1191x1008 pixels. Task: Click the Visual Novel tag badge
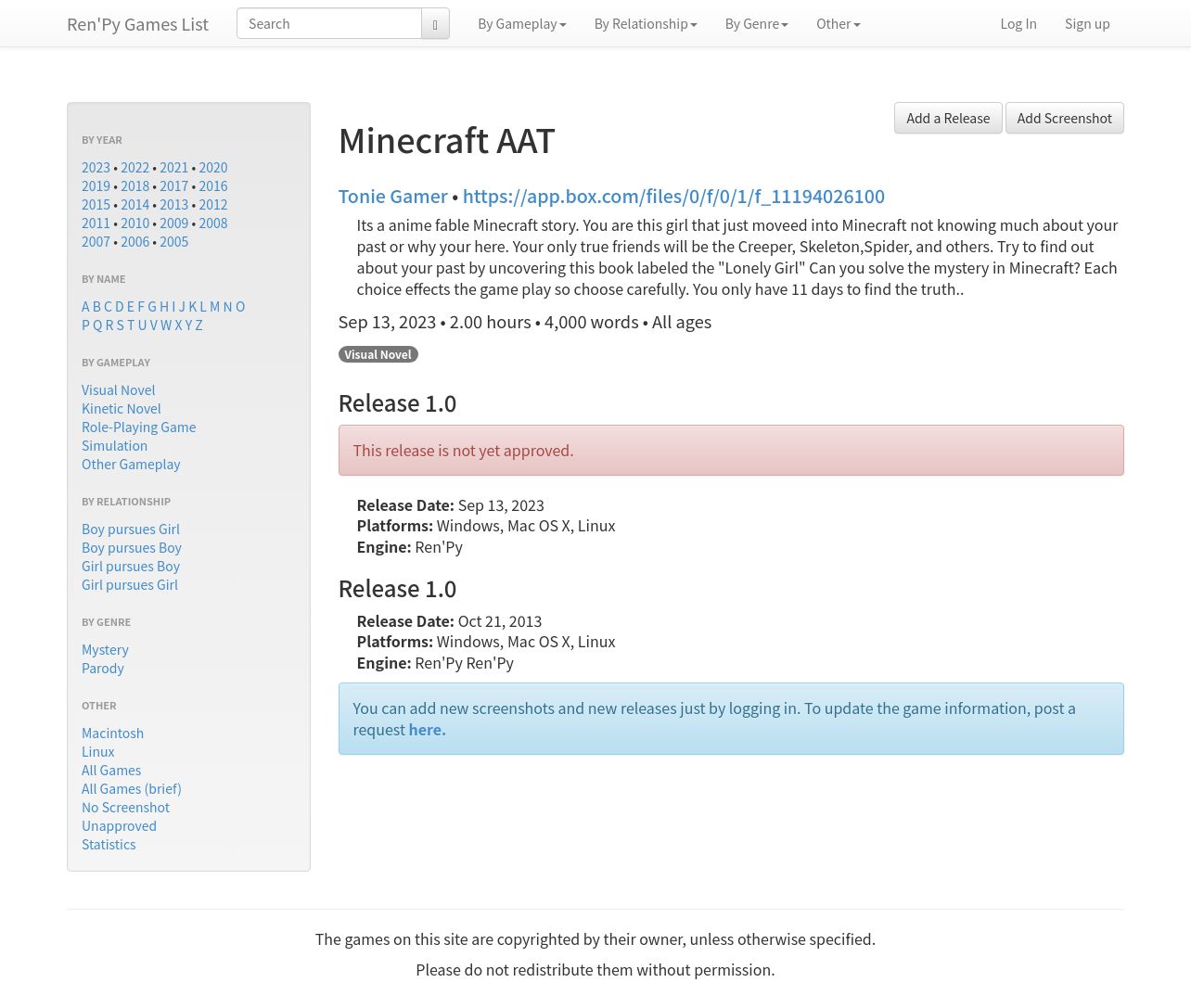pyautogui.click(x=378, y=354)
